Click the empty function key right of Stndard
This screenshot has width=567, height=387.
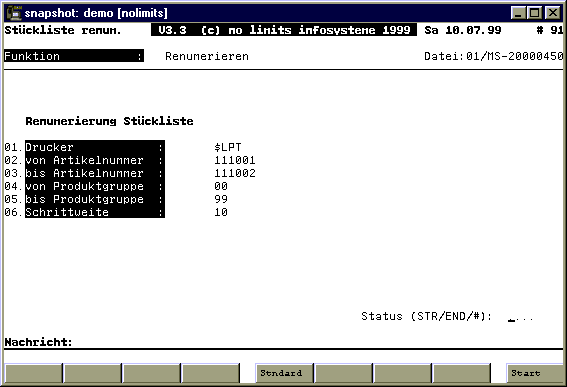[x=344, y=373]
